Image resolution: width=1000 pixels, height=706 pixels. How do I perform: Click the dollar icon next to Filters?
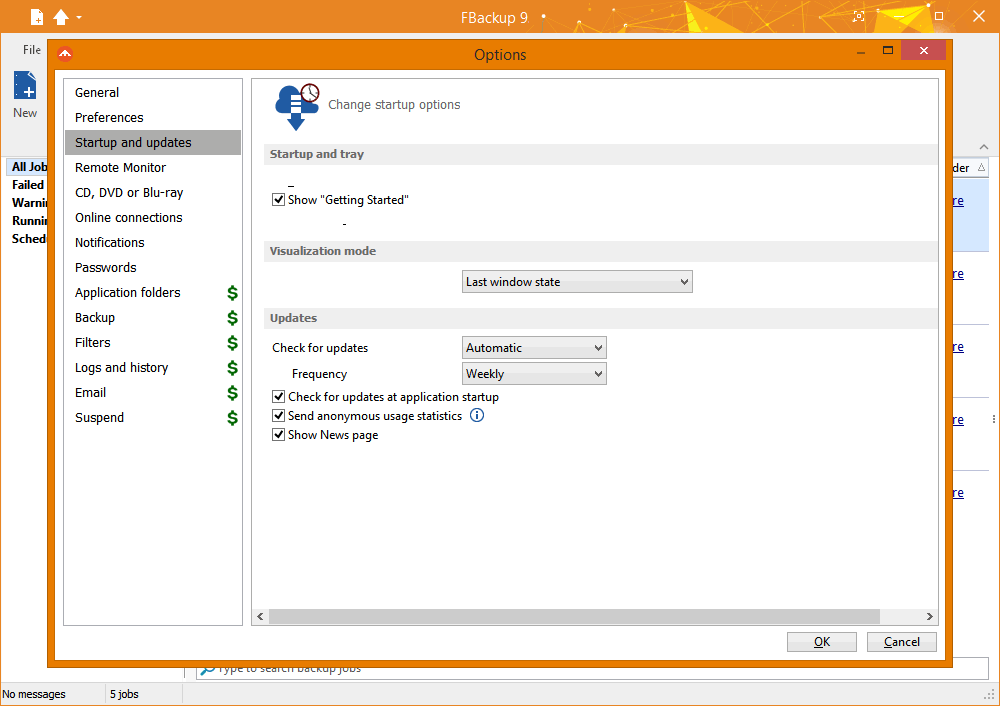[233, 342]
